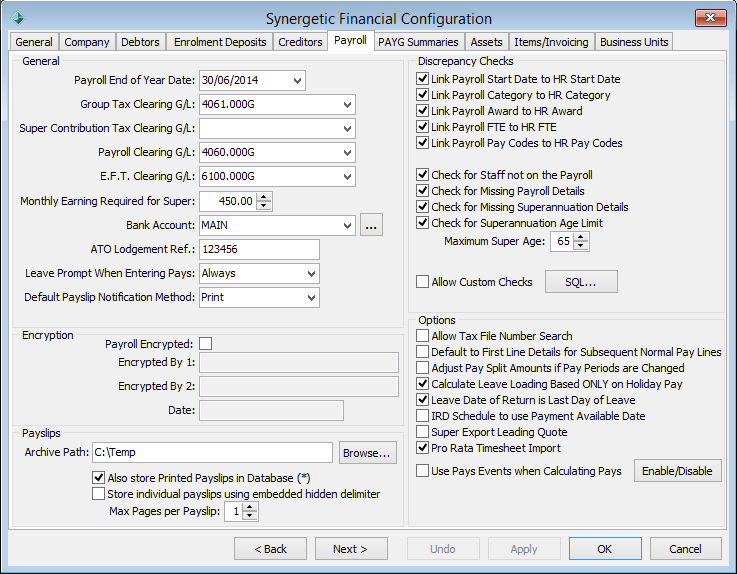Check Default to First Line Details option
Screen dimensions: 737x574
tap(423, 352)
